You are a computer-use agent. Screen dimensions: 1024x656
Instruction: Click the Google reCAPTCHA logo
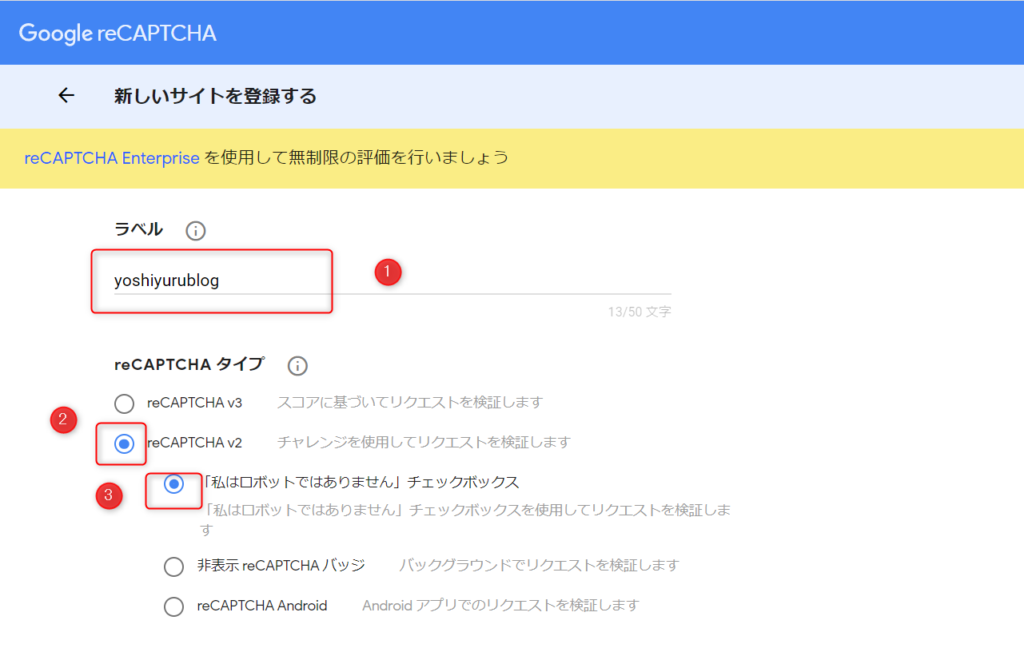pos(118,33)
